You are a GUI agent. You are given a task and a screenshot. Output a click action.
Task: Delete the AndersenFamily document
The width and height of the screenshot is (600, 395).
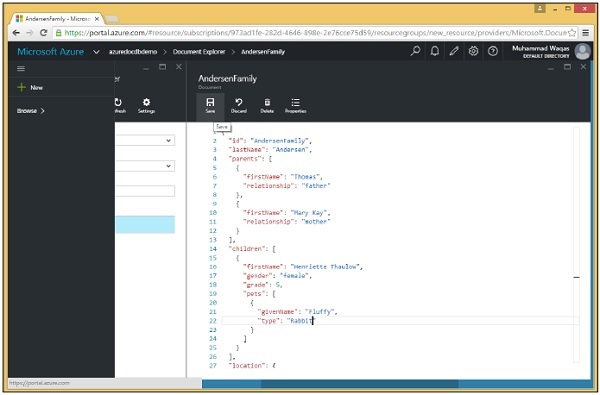point(267,106)
